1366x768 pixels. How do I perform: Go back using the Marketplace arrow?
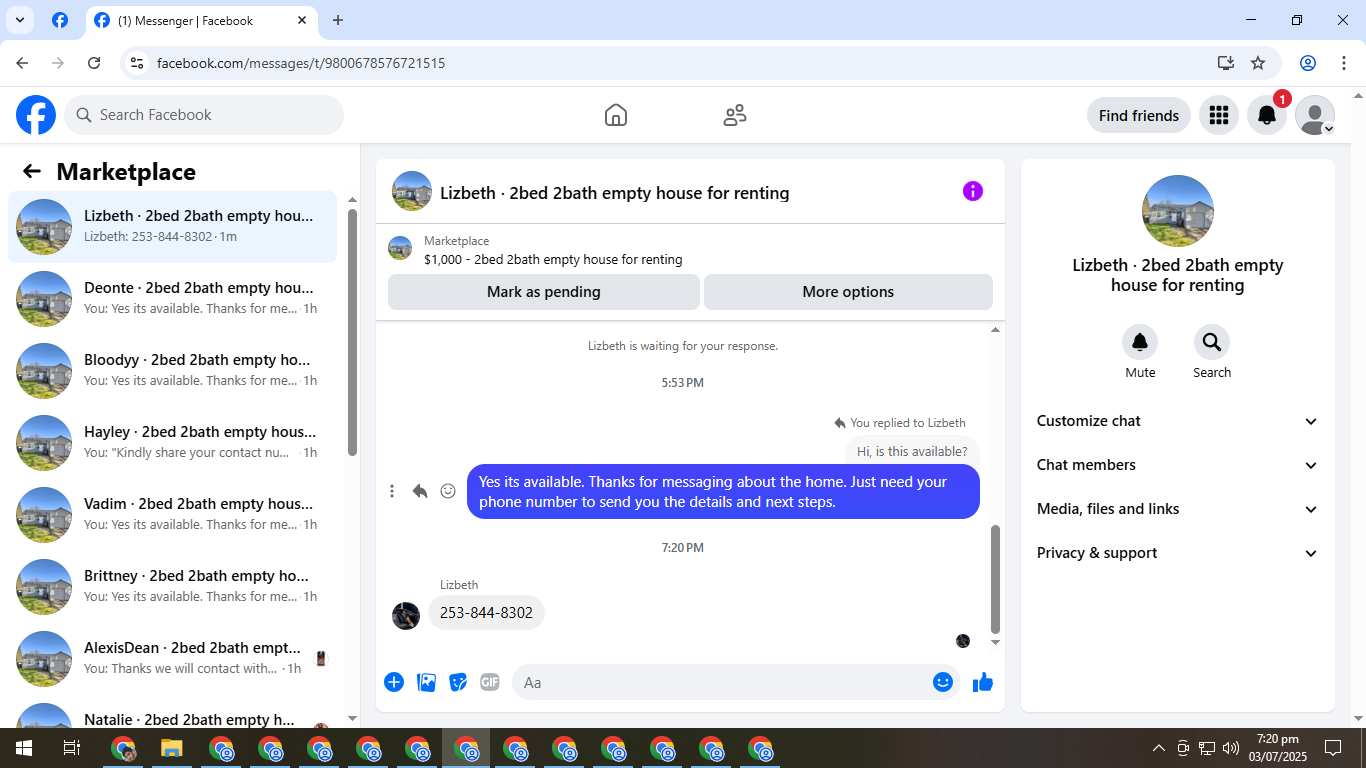tap(32, 171)
